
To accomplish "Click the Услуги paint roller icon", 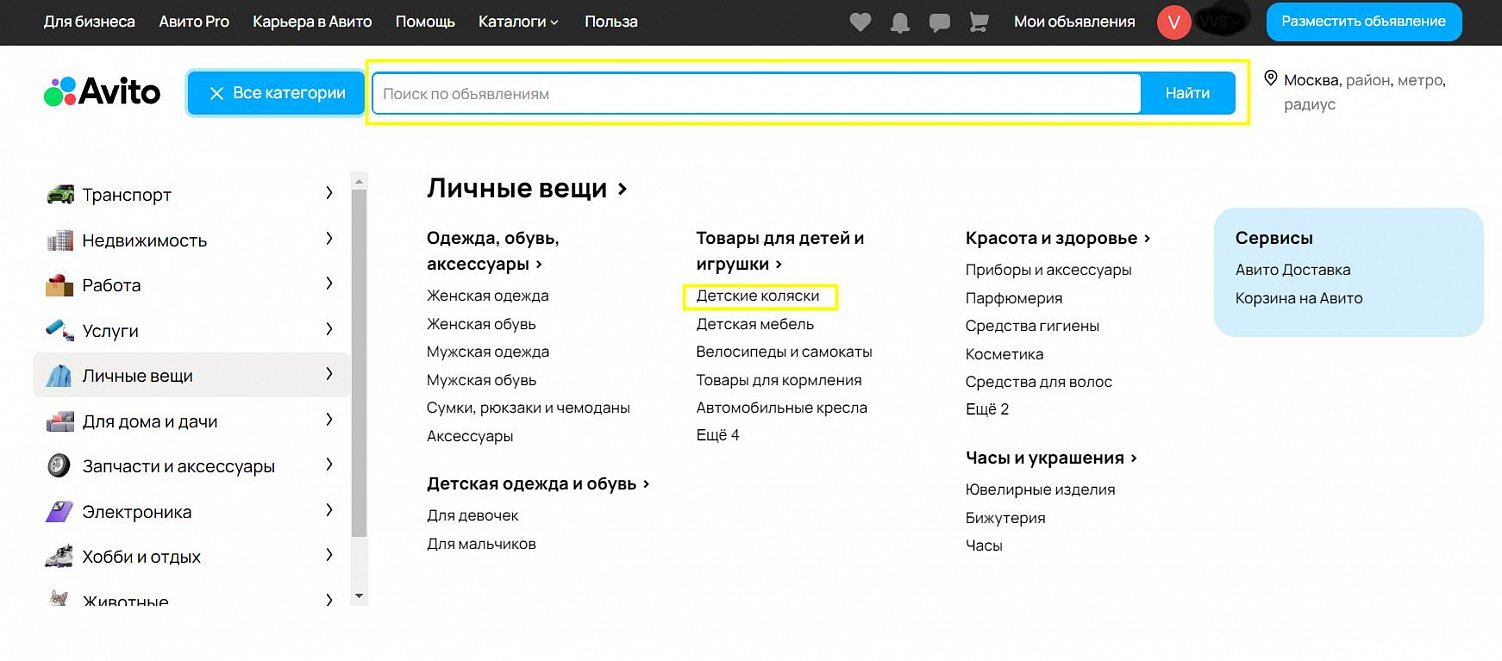I will coord(60,330).
